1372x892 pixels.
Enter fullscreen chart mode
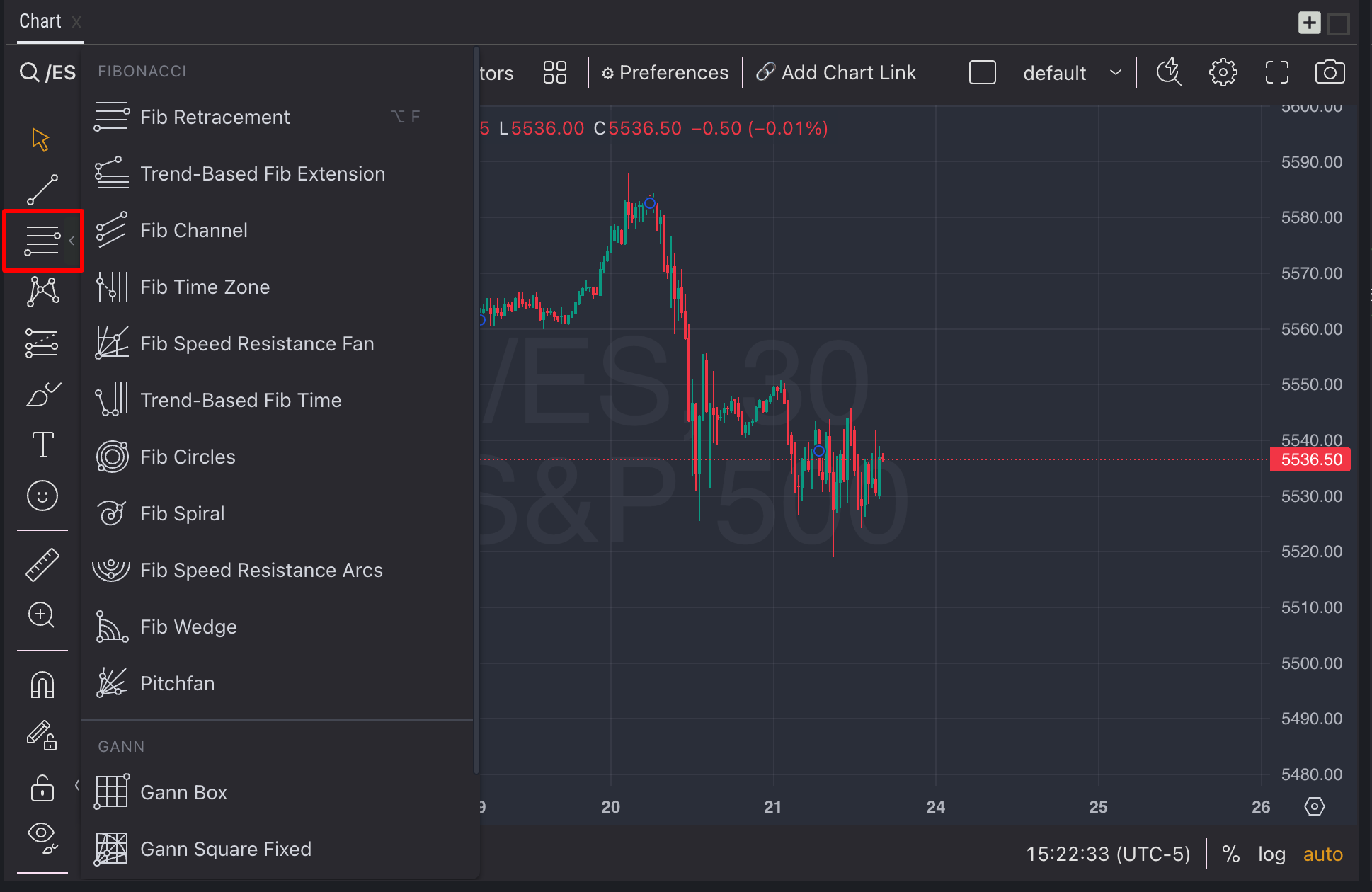[x=1276, y=72]
